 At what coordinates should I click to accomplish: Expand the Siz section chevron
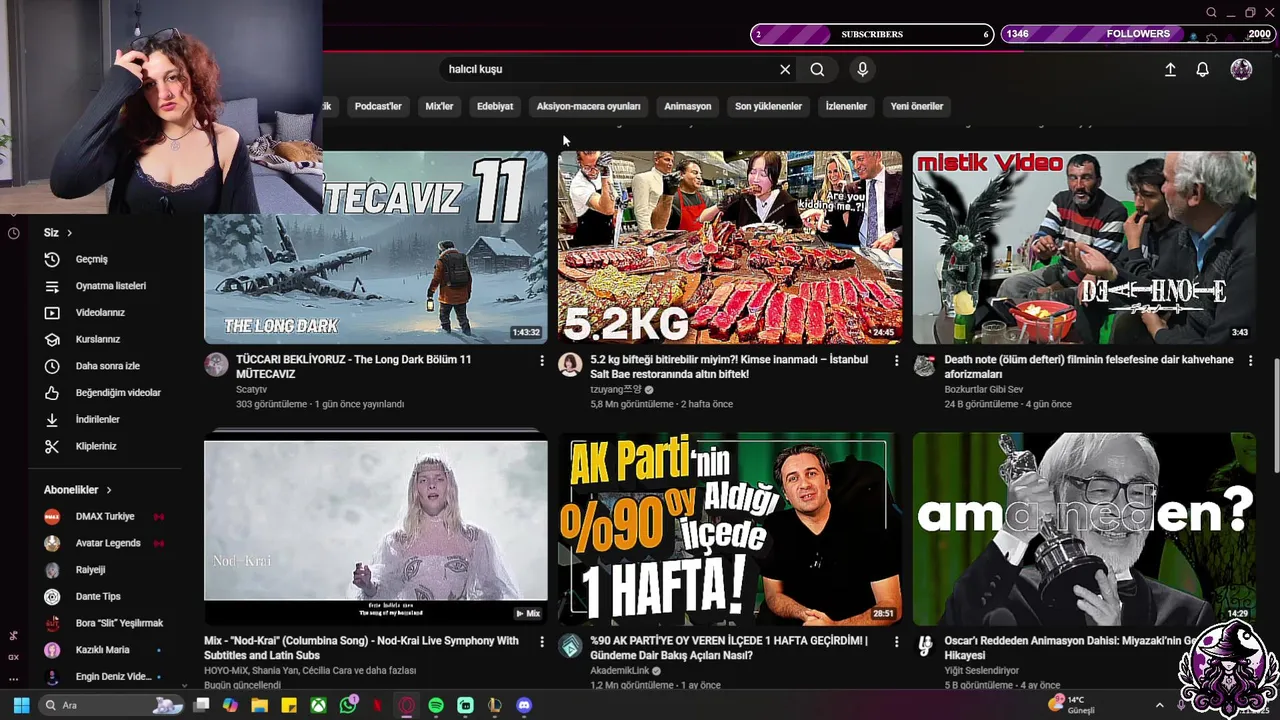(x=70, y=233)
